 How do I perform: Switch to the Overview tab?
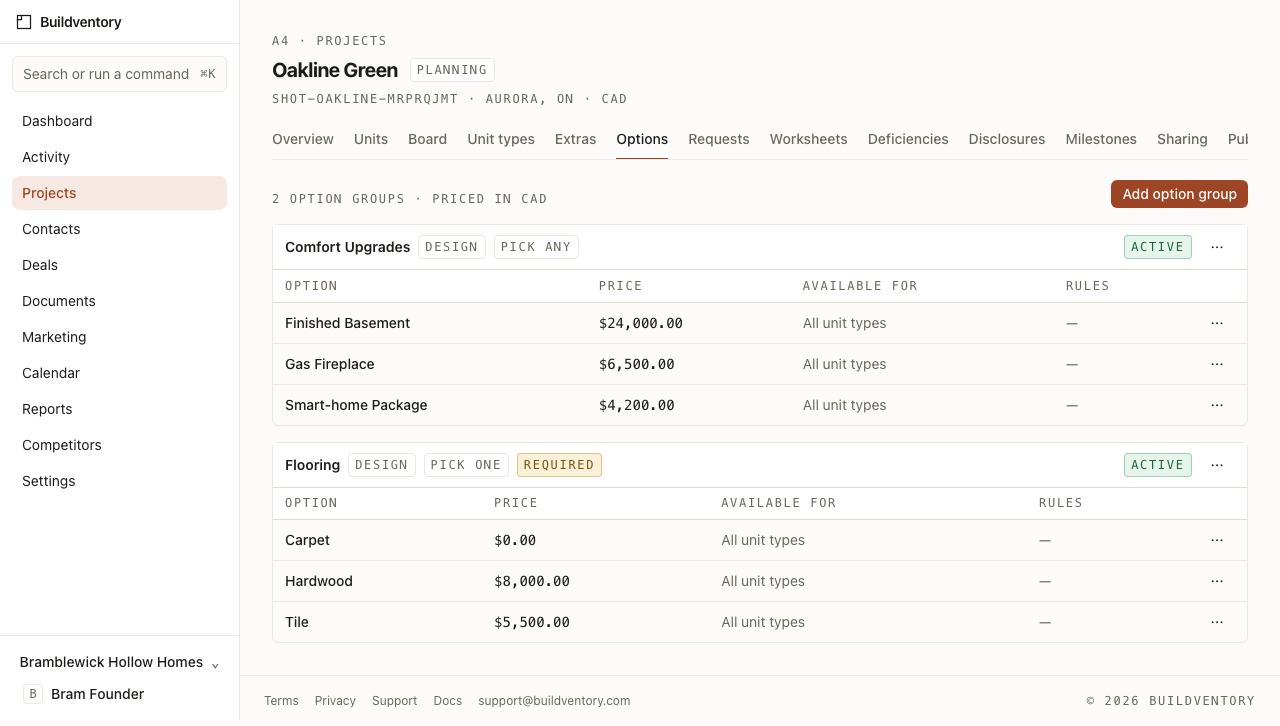pos(303,139)
